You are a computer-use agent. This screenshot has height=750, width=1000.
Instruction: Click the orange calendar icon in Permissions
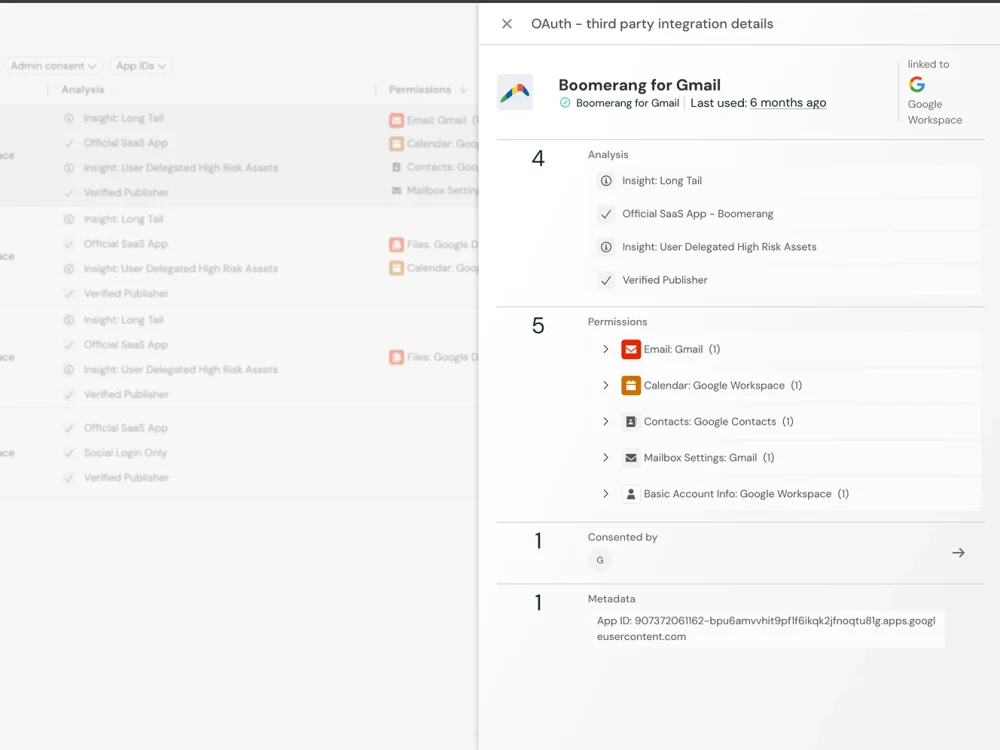coord(631,385)
